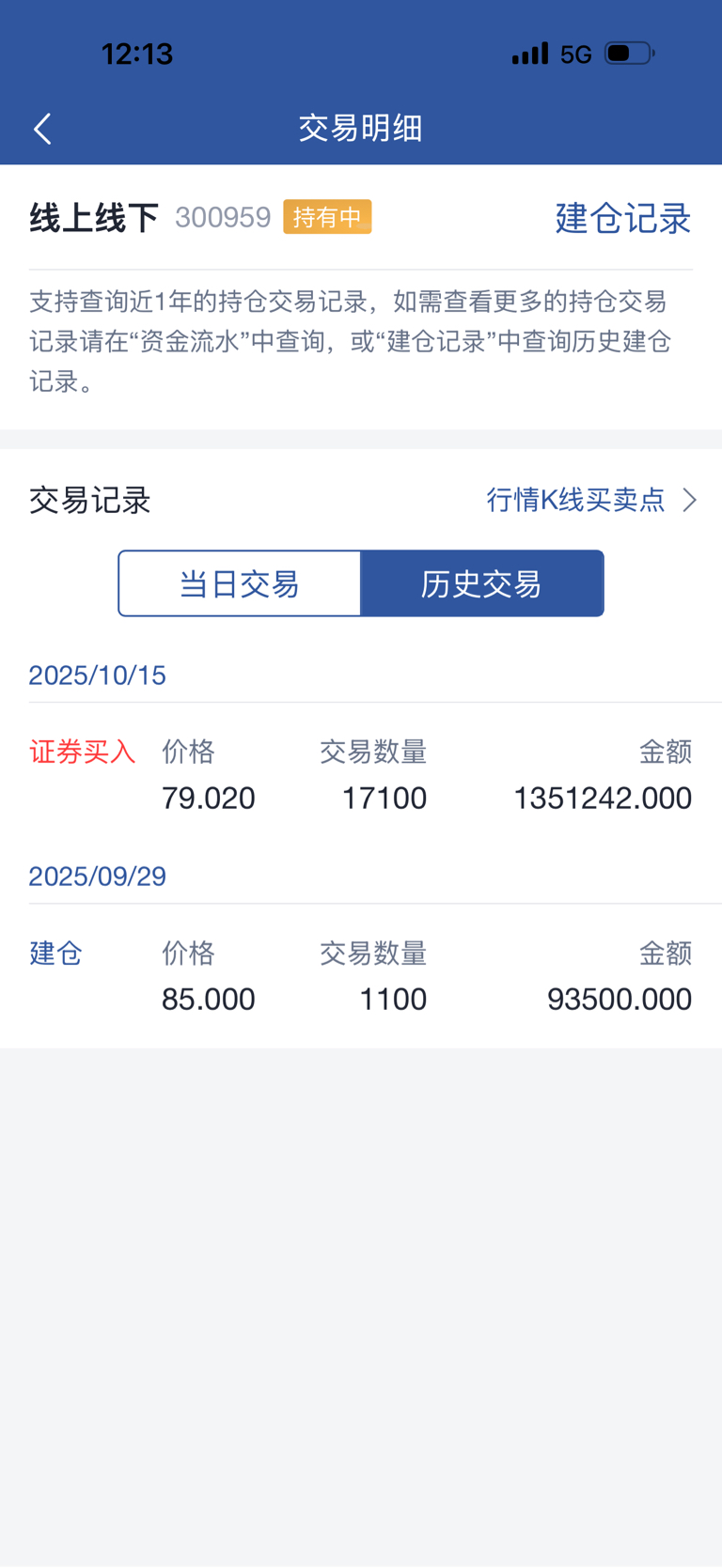Tap the cellular signal strength icon

[529, 54]
